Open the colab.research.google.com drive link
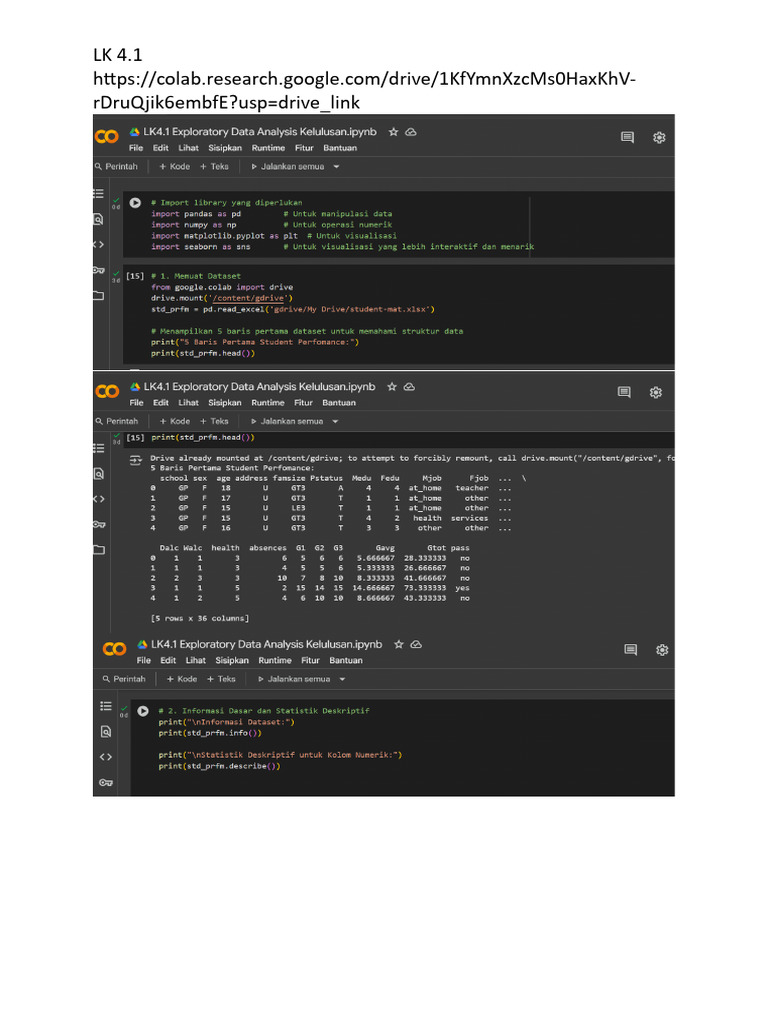Image resolution: width=768 pixels, height=1024 pixels. coord(364,90)
